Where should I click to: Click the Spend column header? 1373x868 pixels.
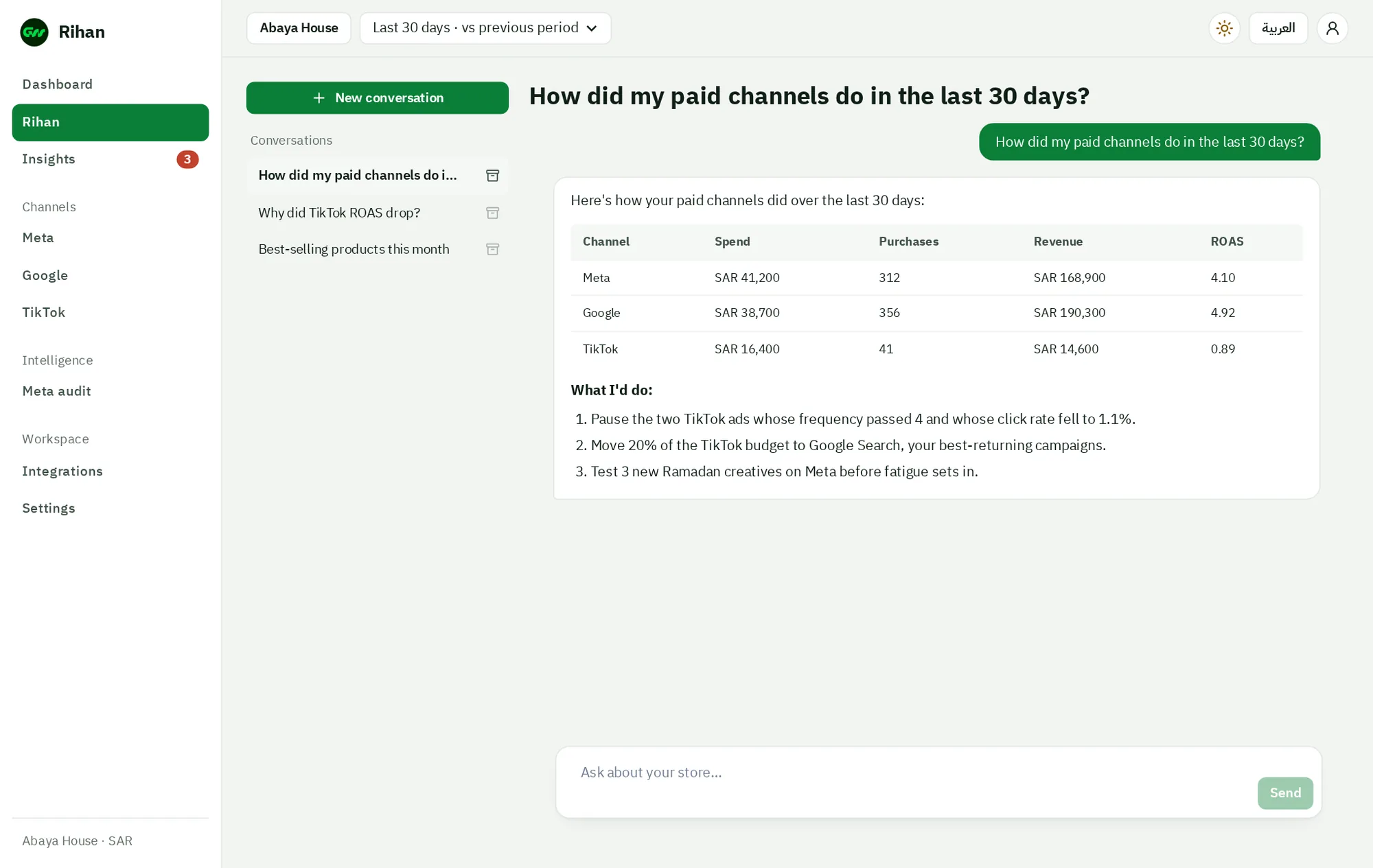[x=732, y=242]
